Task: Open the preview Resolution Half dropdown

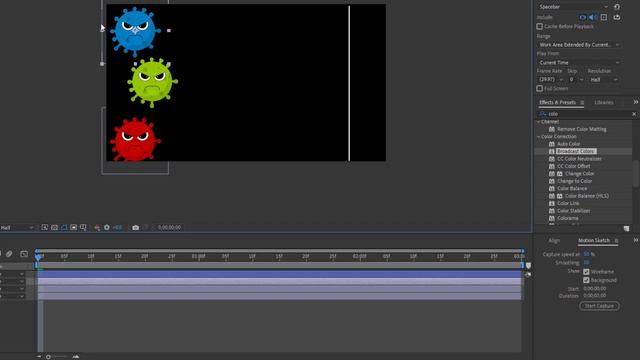Action: click(x=603, y=80)
